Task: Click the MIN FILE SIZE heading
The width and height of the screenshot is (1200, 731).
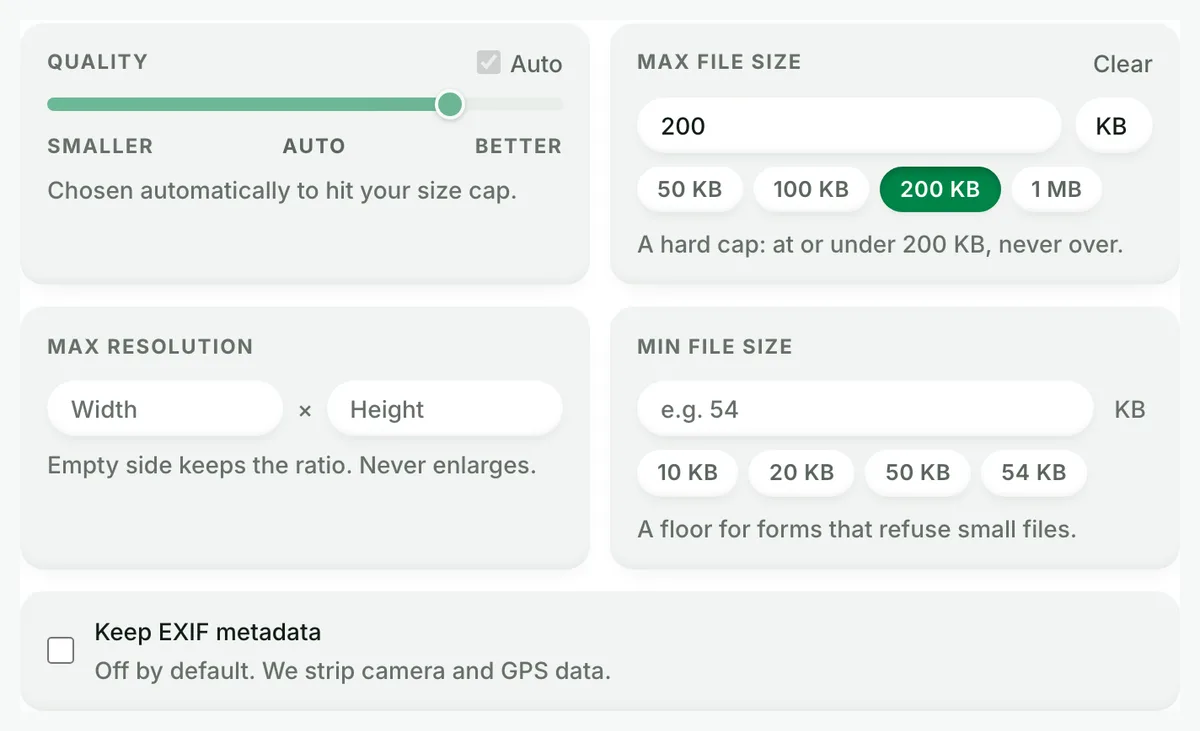Action: pyautogui.click(x=715, y=347)
